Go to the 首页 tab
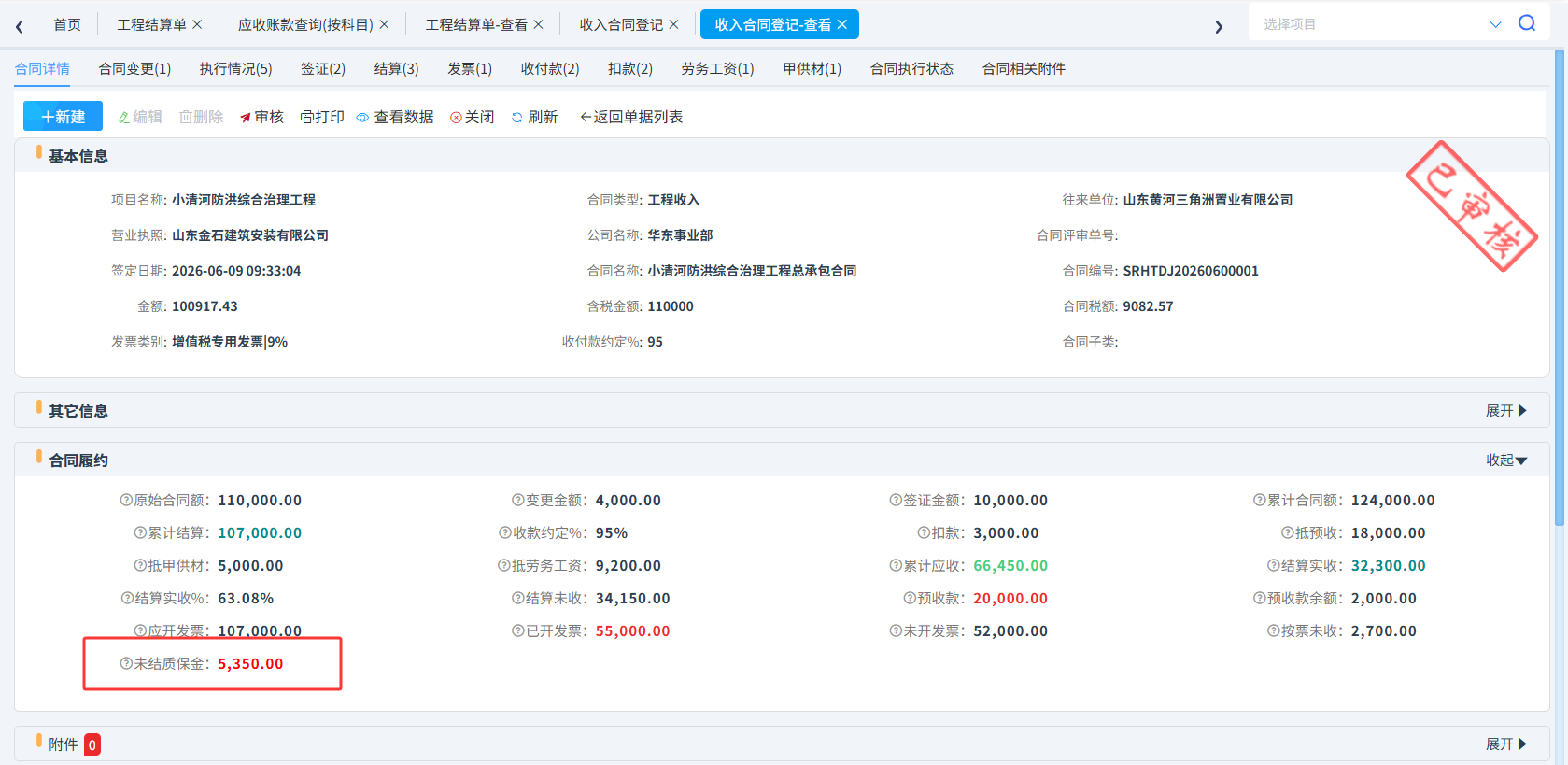Viewport: 1568px width, 765px height. coord(67,25)
